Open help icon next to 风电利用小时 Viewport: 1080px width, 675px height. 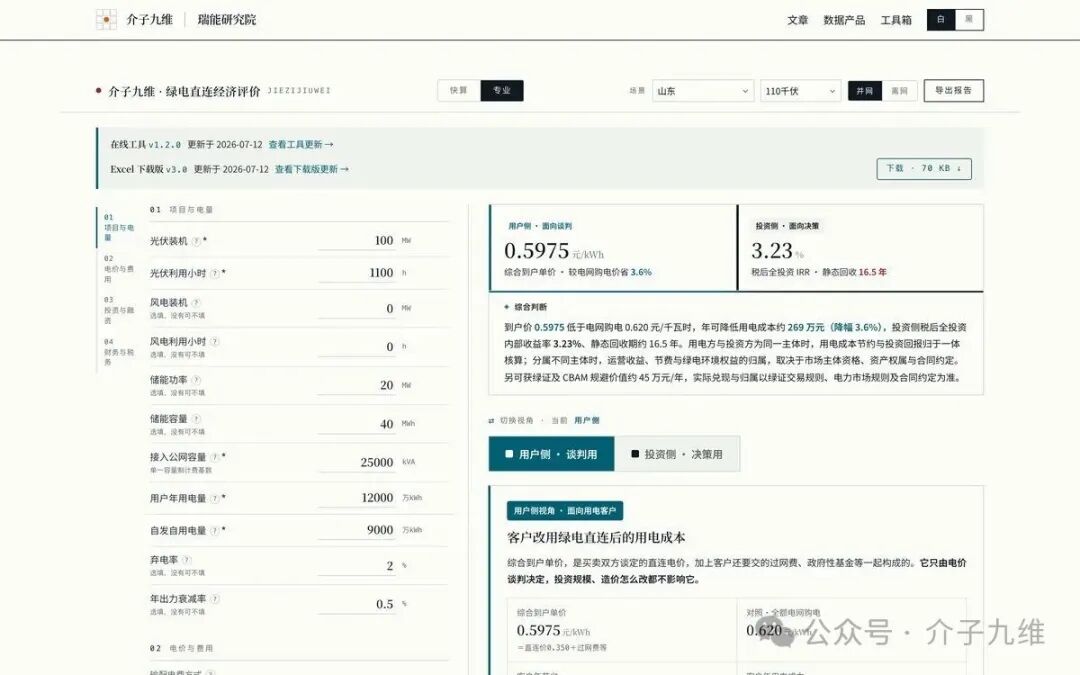click(x=215, y=341)
